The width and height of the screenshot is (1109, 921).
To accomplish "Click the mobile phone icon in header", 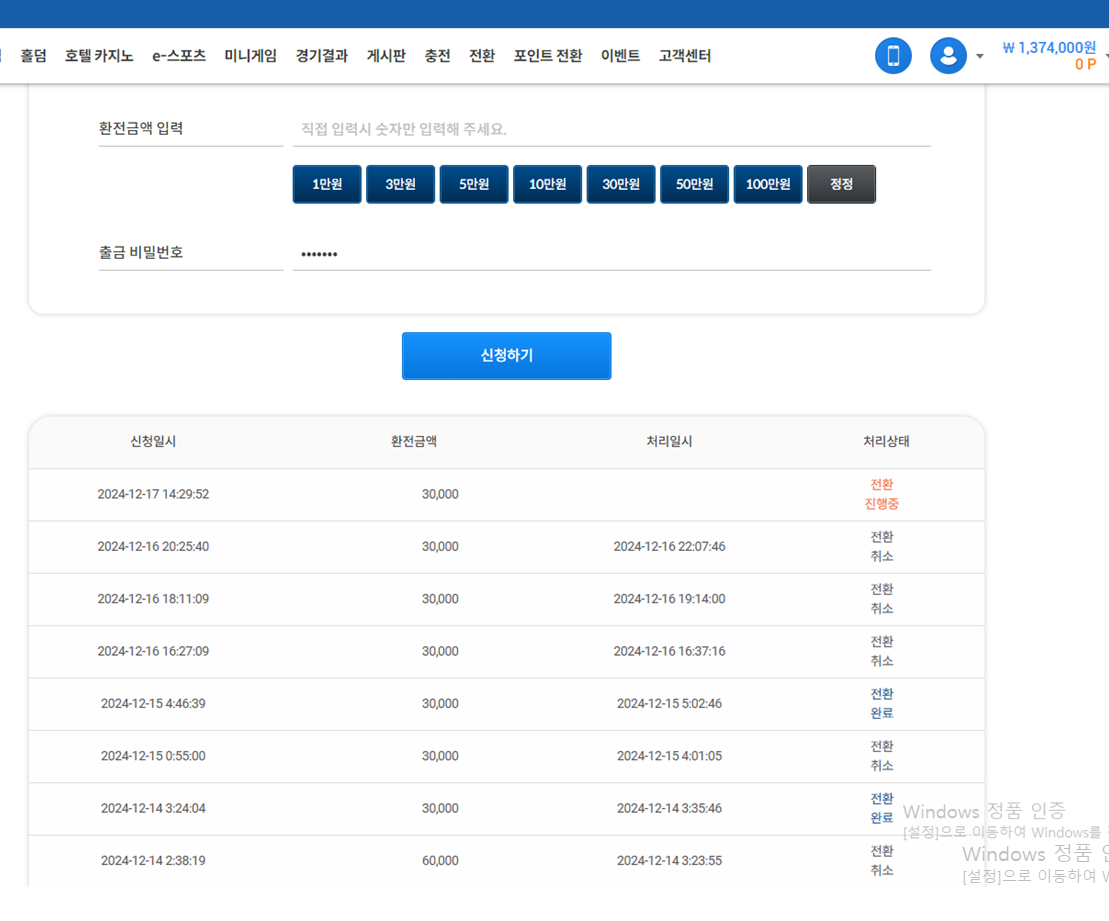I will 893,56.
